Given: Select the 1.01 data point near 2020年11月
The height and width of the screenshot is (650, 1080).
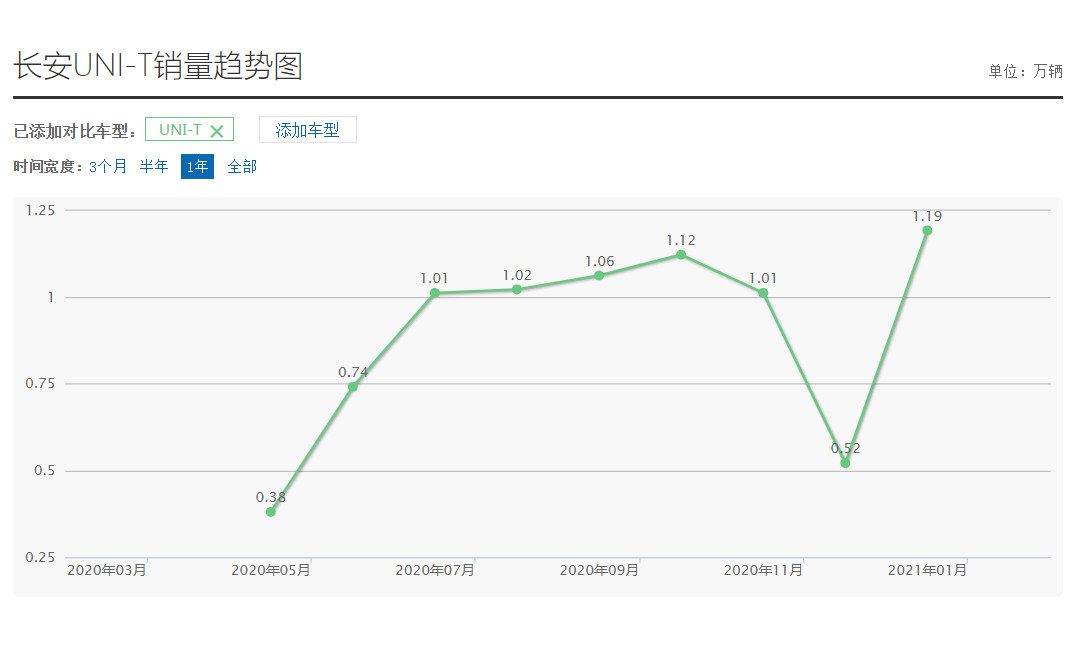Looking at the screenshot, I should click(x=763, y=293).
